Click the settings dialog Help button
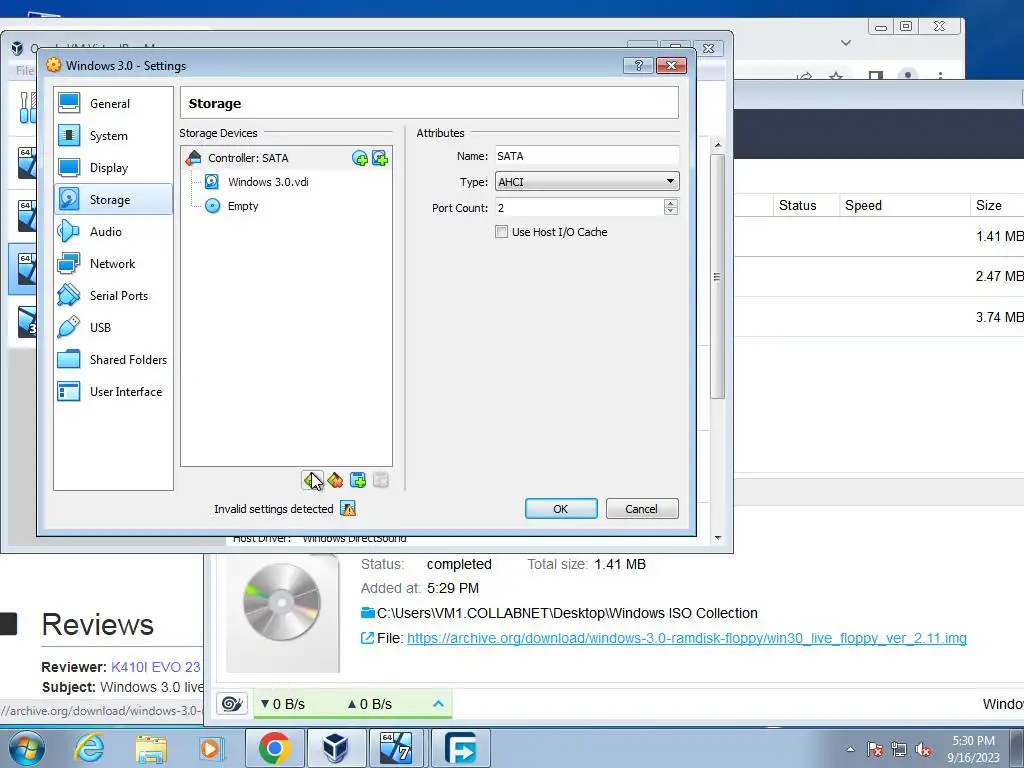This screenshot has height=768, width=1024. click(638, 65)
